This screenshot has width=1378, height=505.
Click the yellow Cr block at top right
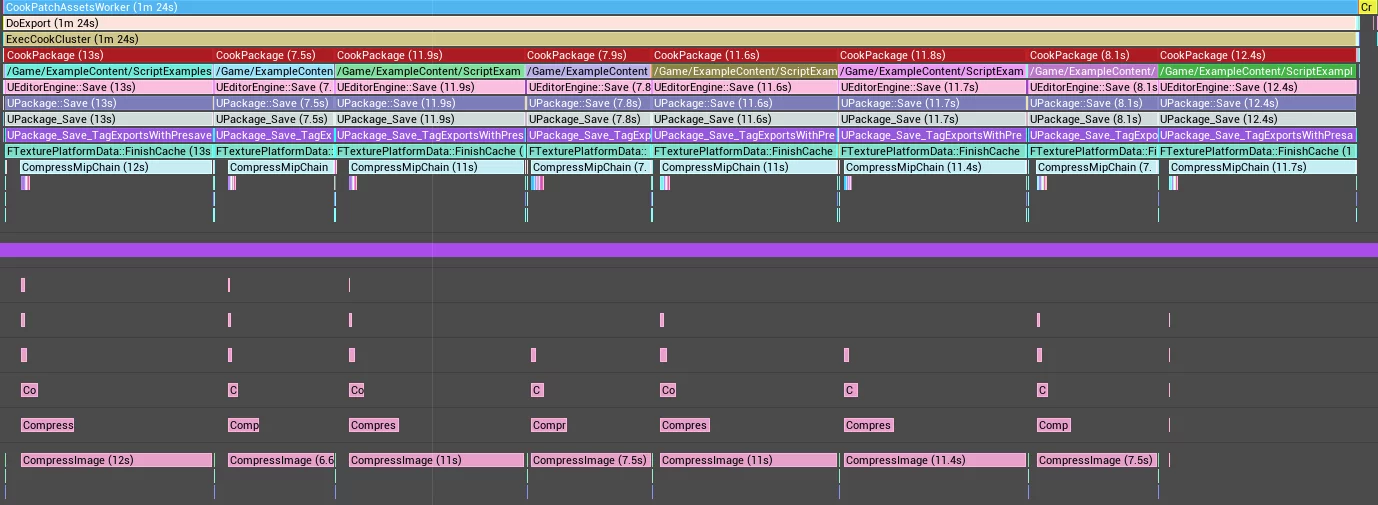coord(1367,7)
